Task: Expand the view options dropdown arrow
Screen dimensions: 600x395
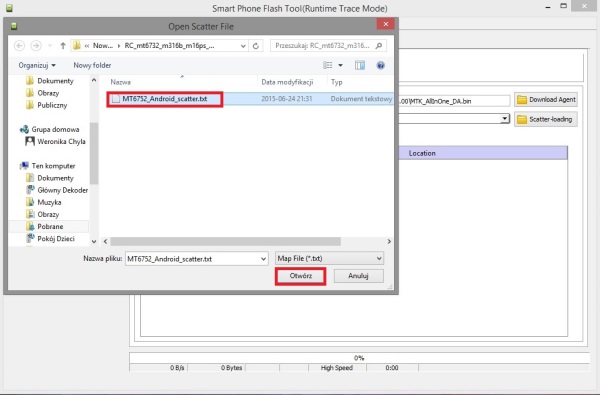Action: [340, 65]
